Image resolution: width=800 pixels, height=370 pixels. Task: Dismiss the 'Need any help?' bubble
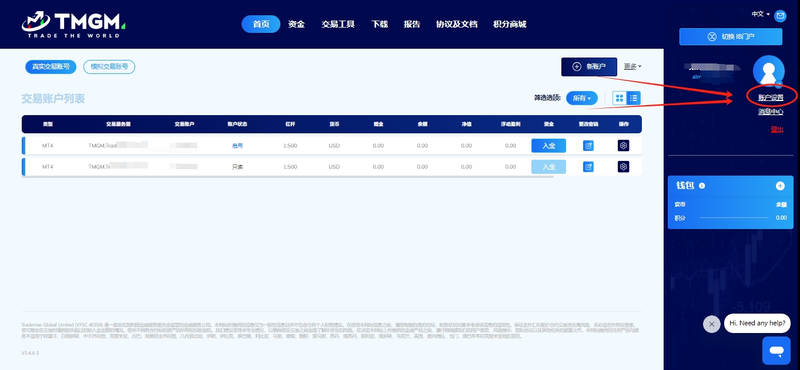(711, 324)
